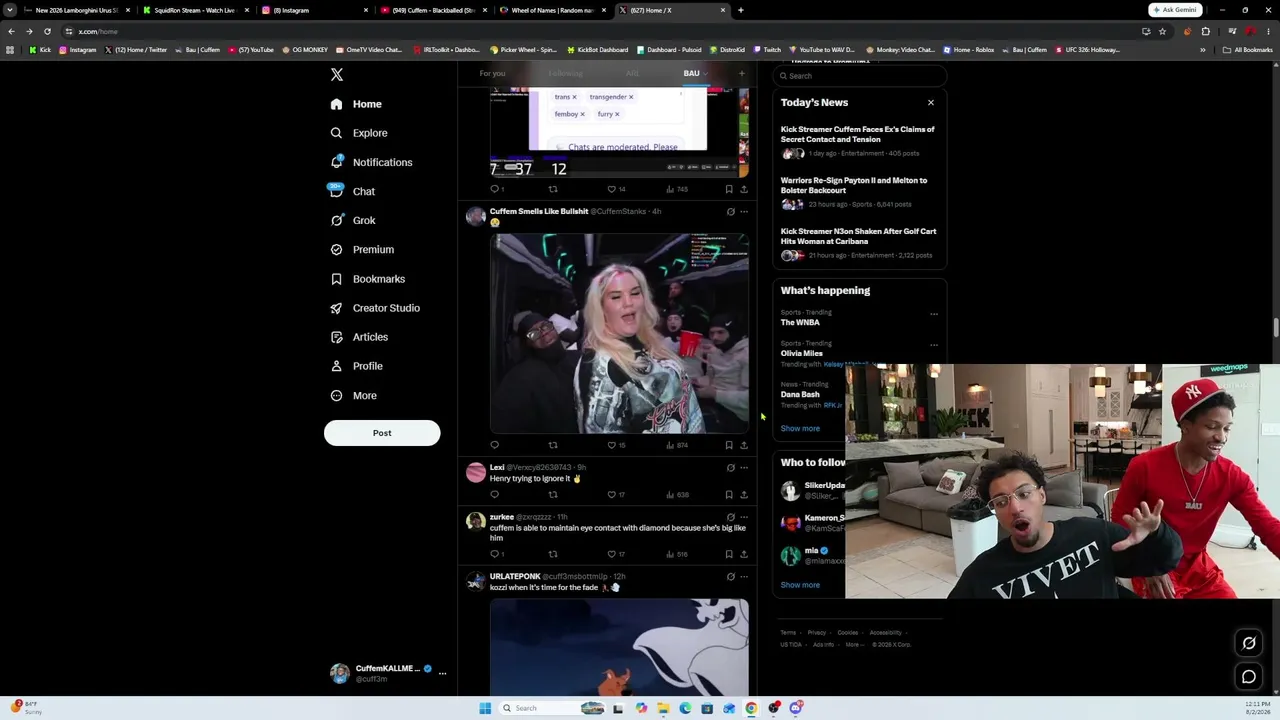1280x720 pixels.
Task: Close the Today's News panel
Action: pos(930,102)
